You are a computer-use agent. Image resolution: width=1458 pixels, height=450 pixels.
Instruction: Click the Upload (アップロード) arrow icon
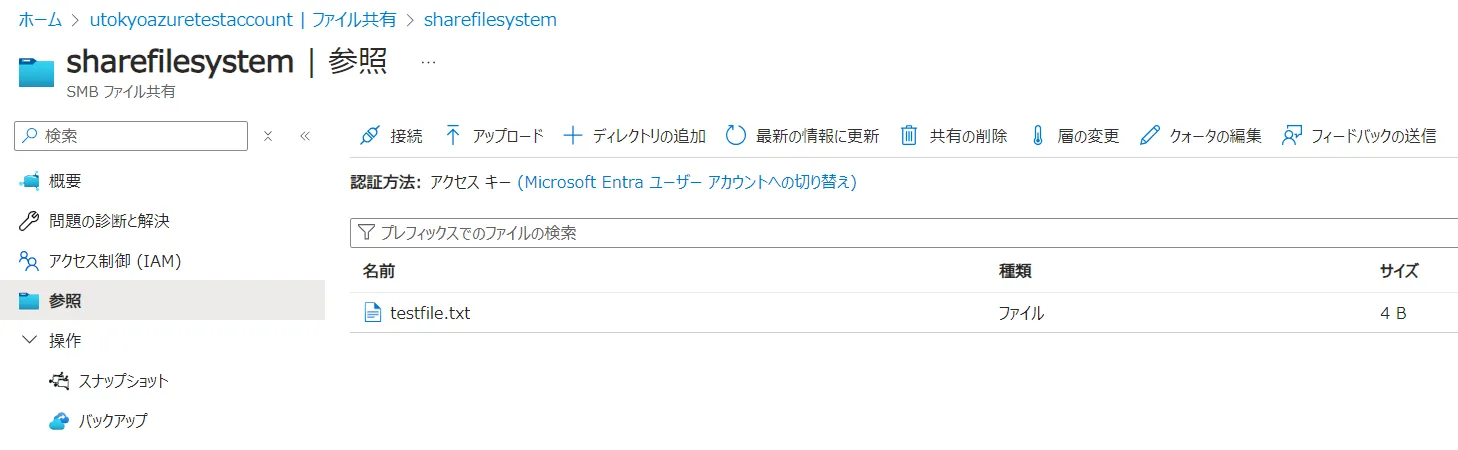[453, 136]
